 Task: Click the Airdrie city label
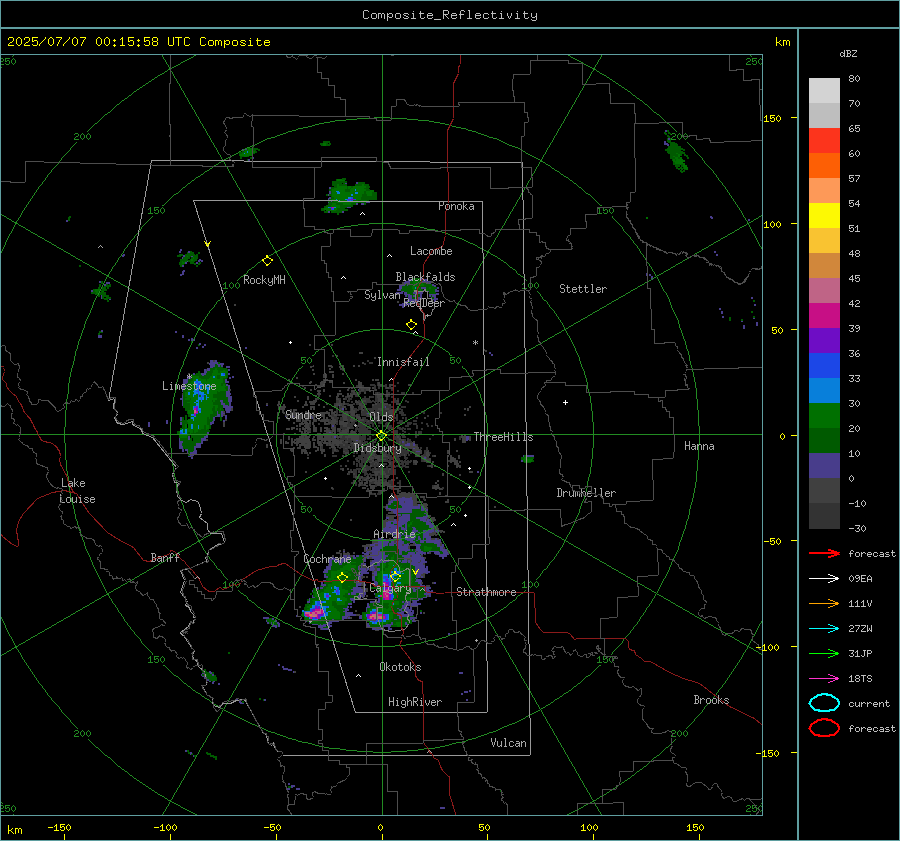coord(394,534)
